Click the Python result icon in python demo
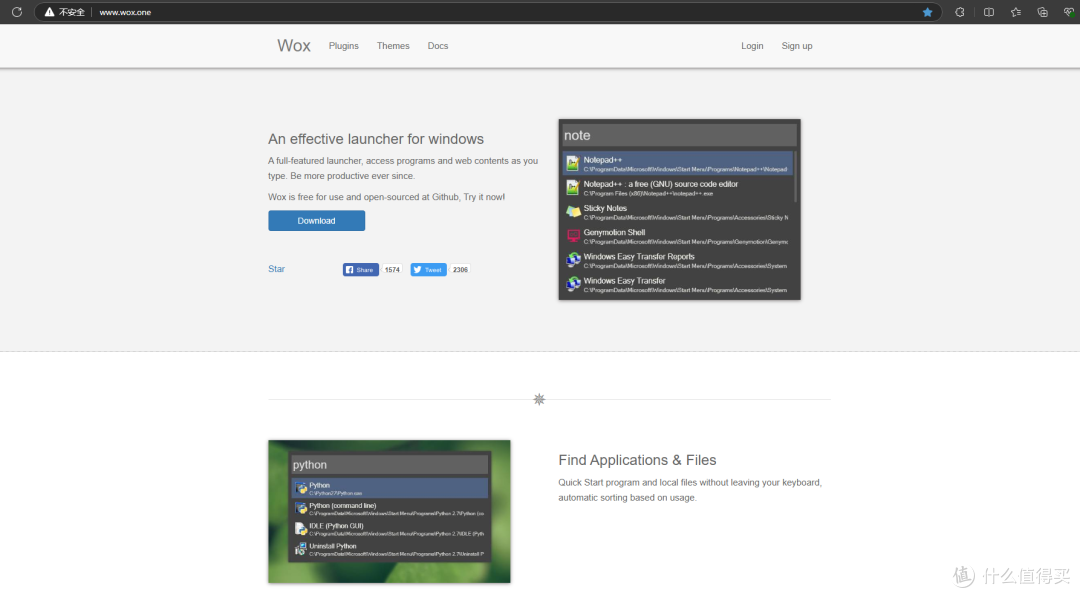Image resolution: width=1080 pixels, height=598 pixels. (301, 488)
